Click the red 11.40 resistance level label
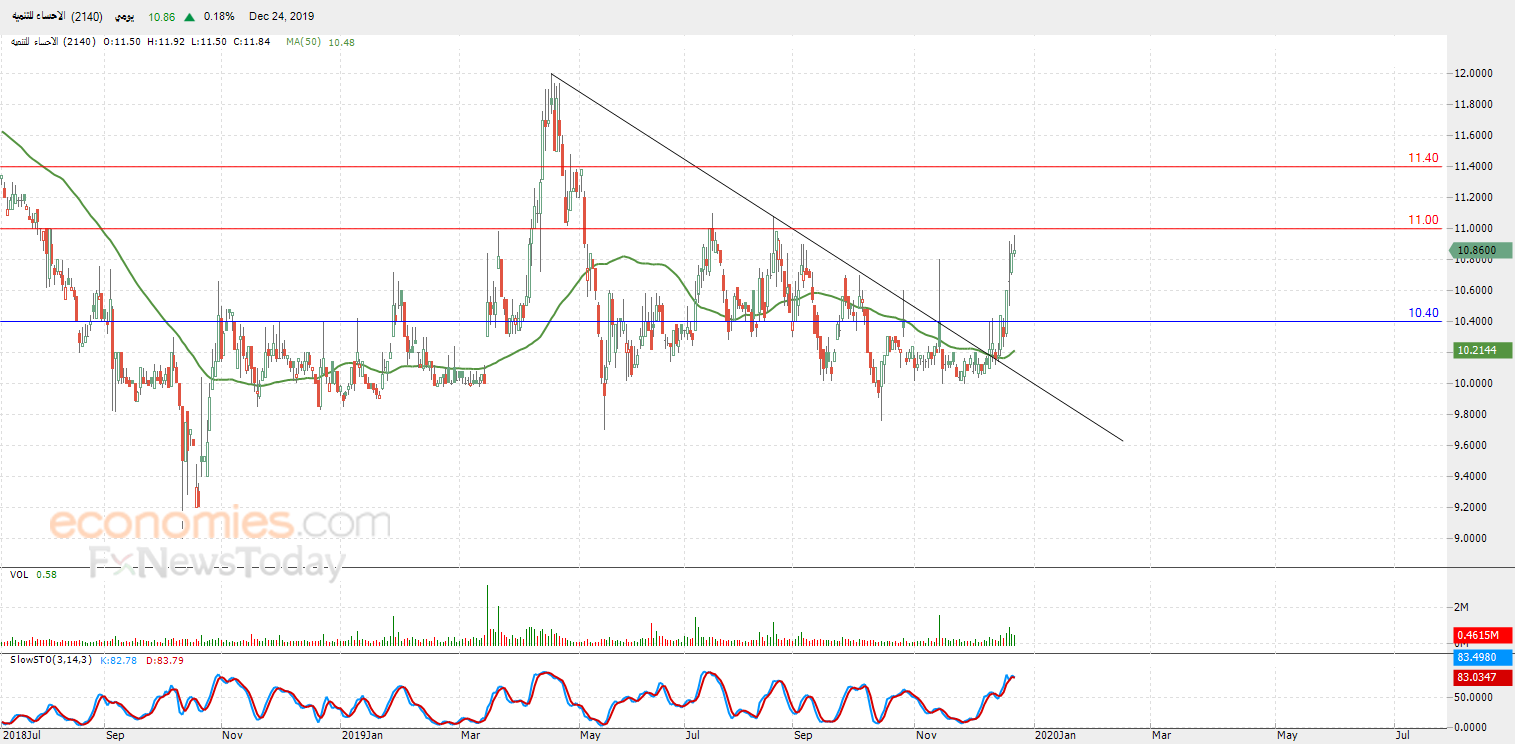The image size is (1515, 744). click(x=1423, y=158)
